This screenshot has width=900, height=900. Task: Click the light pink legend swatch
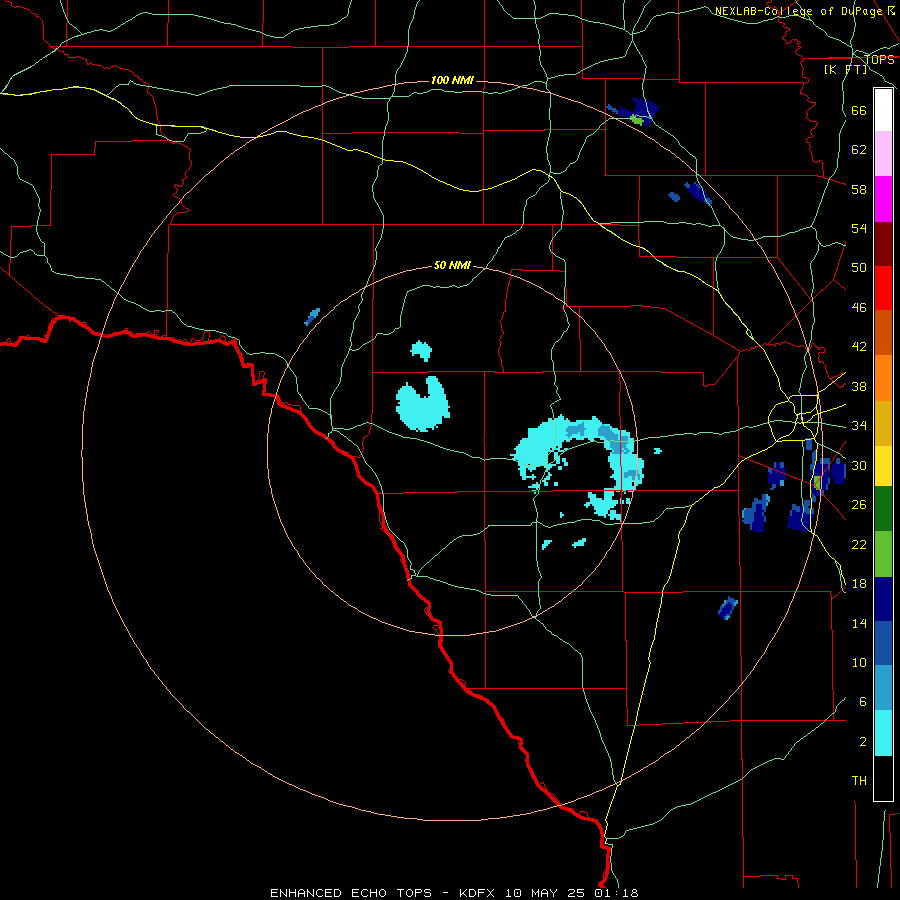pyautogui.click(x=883, y=153)
